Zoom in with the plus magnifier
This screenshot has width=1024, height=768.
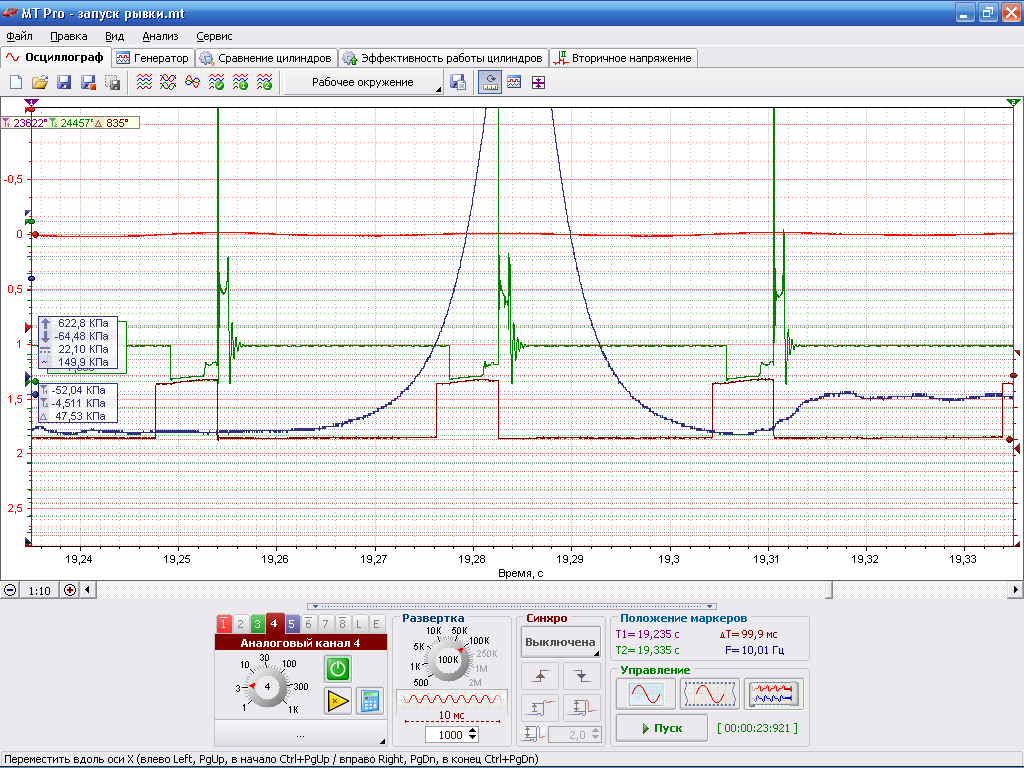point(70,590)
